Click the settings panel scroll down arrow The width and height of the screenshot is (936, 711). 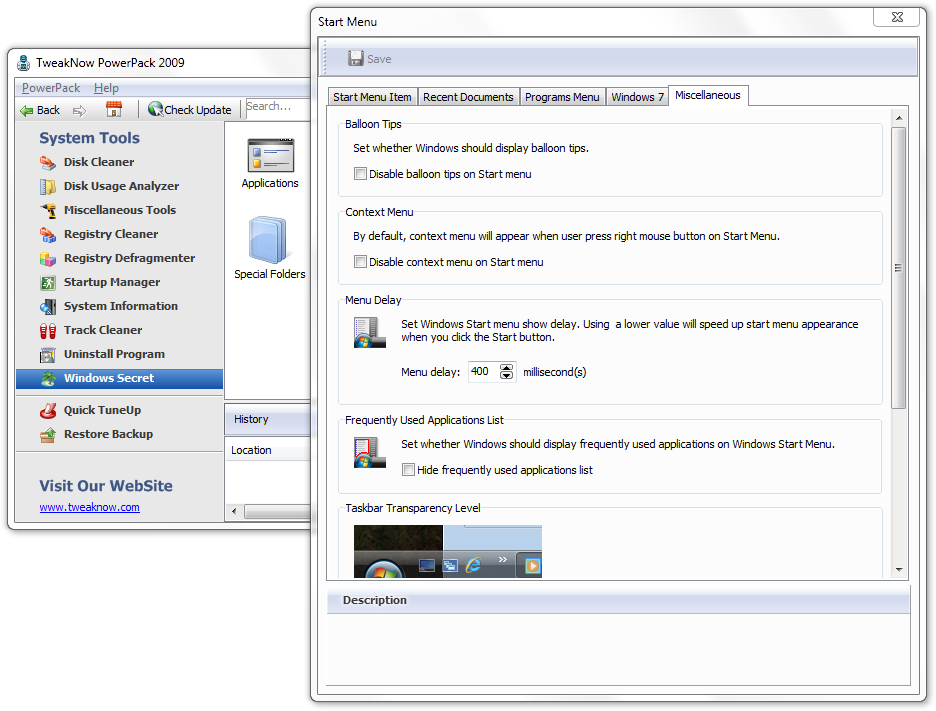pos(899,570)
